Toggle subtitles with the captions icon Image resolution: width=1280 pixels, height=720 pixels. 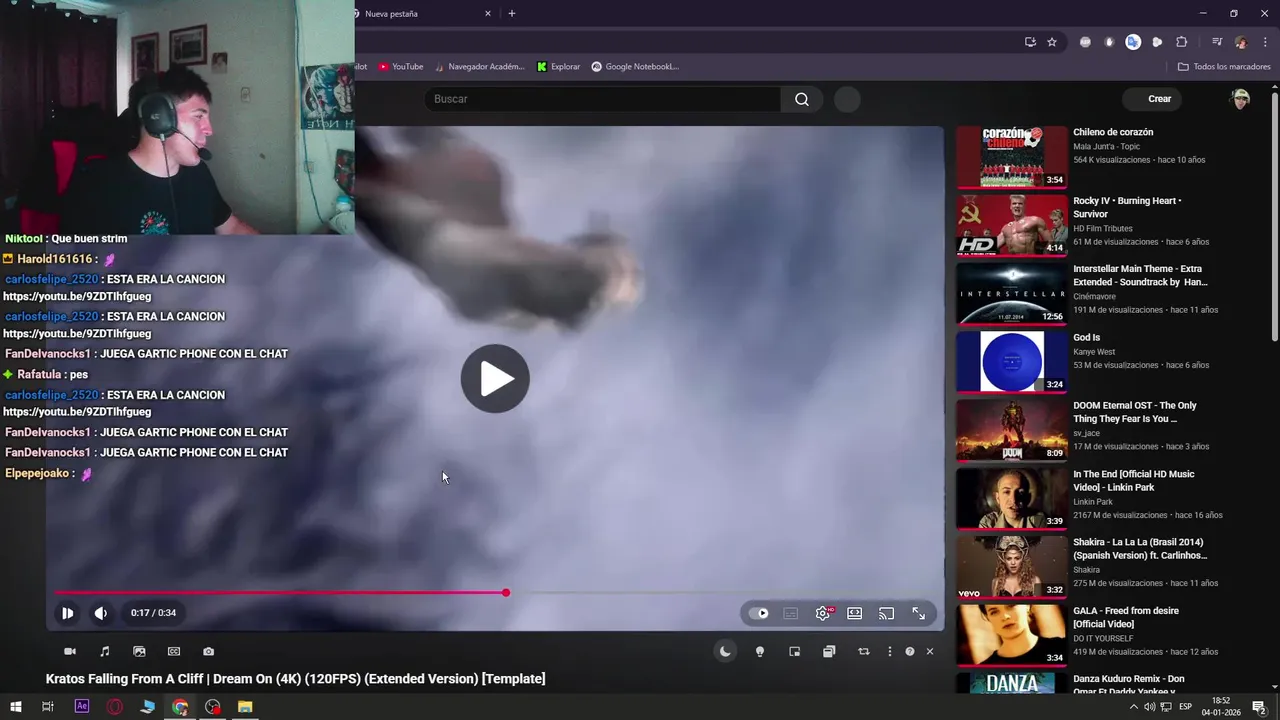click(791, 613)
